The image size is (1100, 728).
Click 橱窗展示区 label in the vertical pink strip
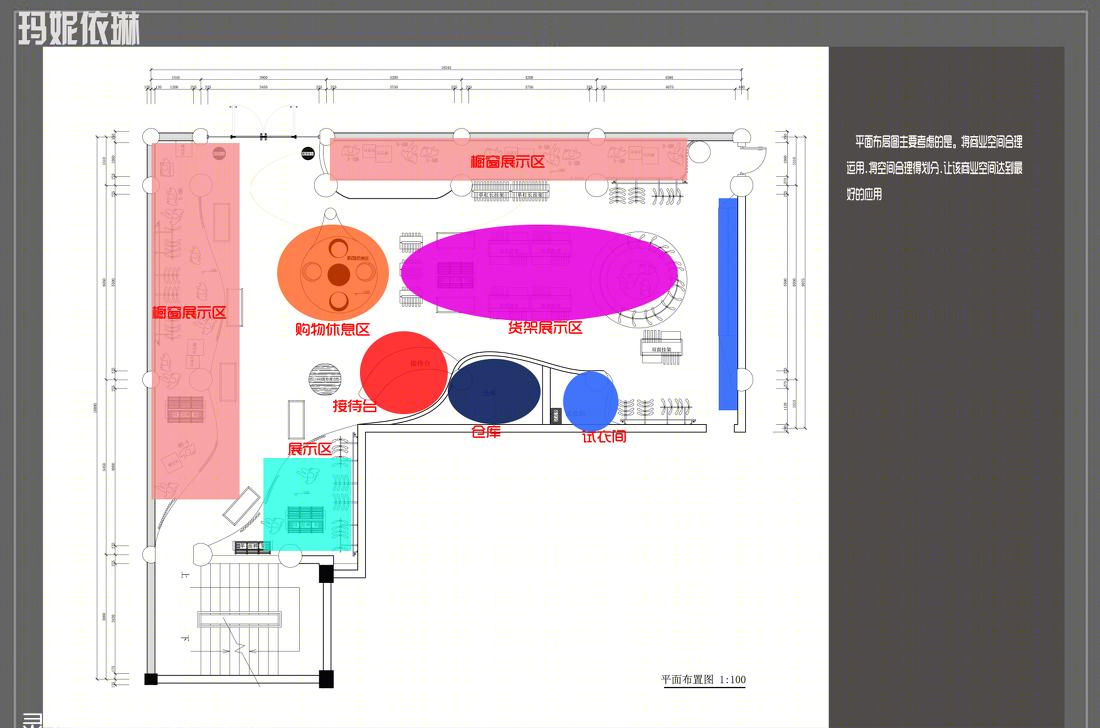(189, 313)
